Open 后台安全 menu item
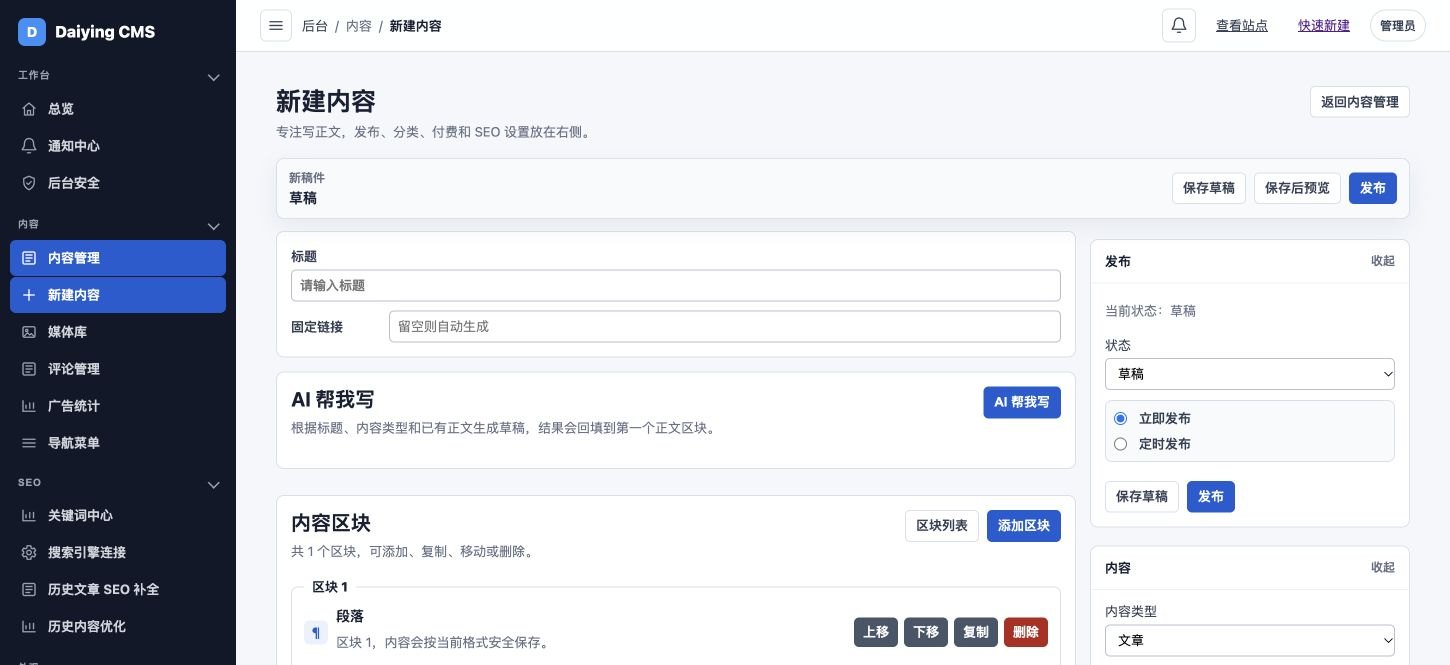Screen dimensions: 1450x665 [118, 183]
